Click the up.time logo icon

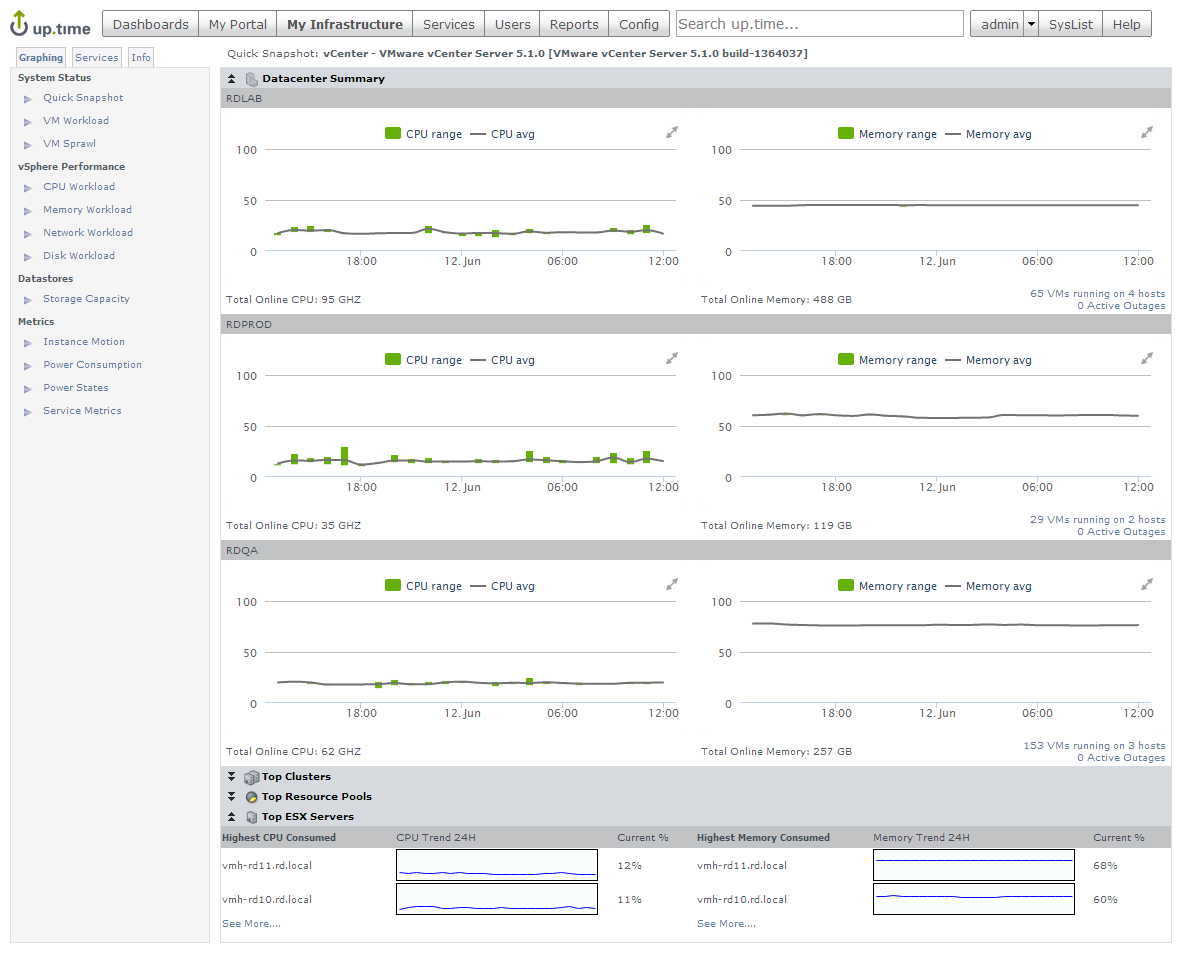20,24
